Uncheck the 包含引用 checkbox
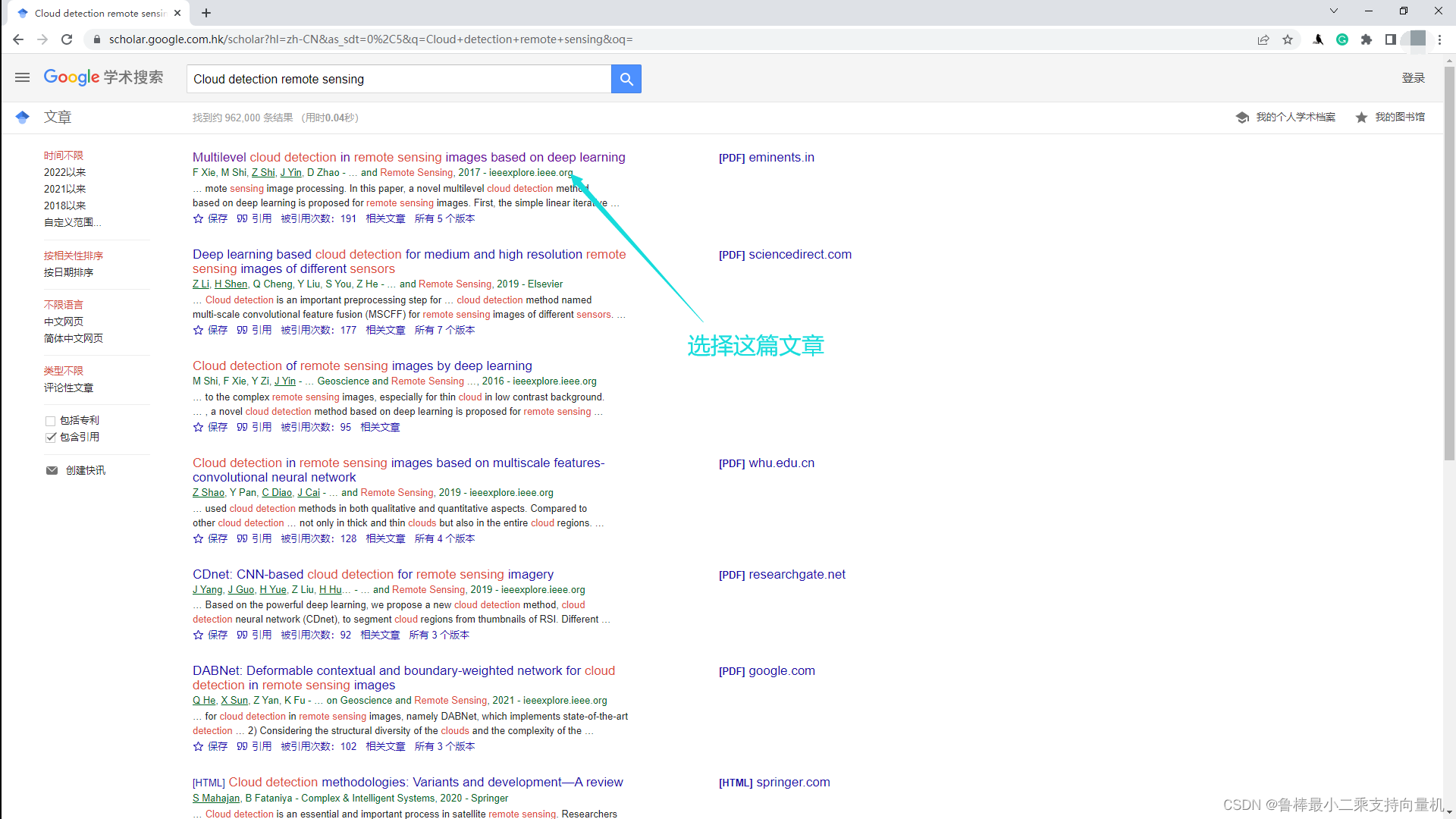 pos(51,438)
